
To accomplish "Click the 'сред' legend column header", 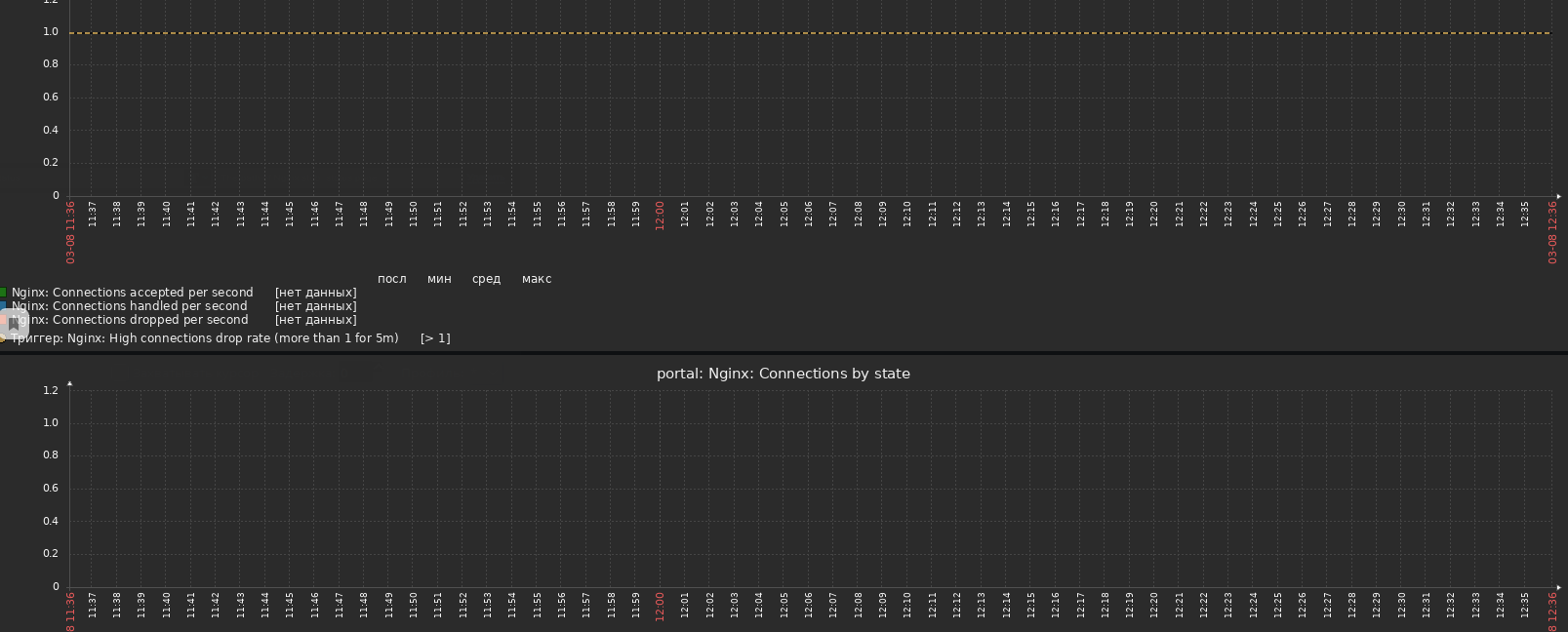I will [486, 279].
